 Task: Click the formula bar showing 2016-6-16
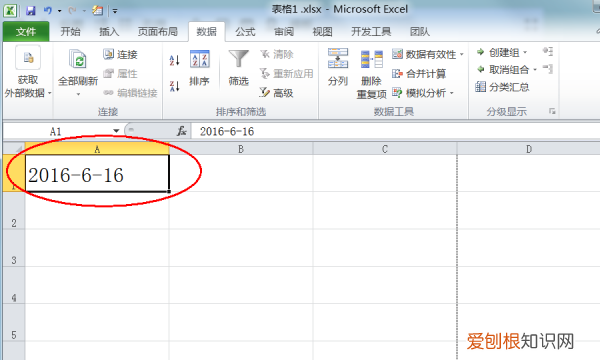click(395, 131)
